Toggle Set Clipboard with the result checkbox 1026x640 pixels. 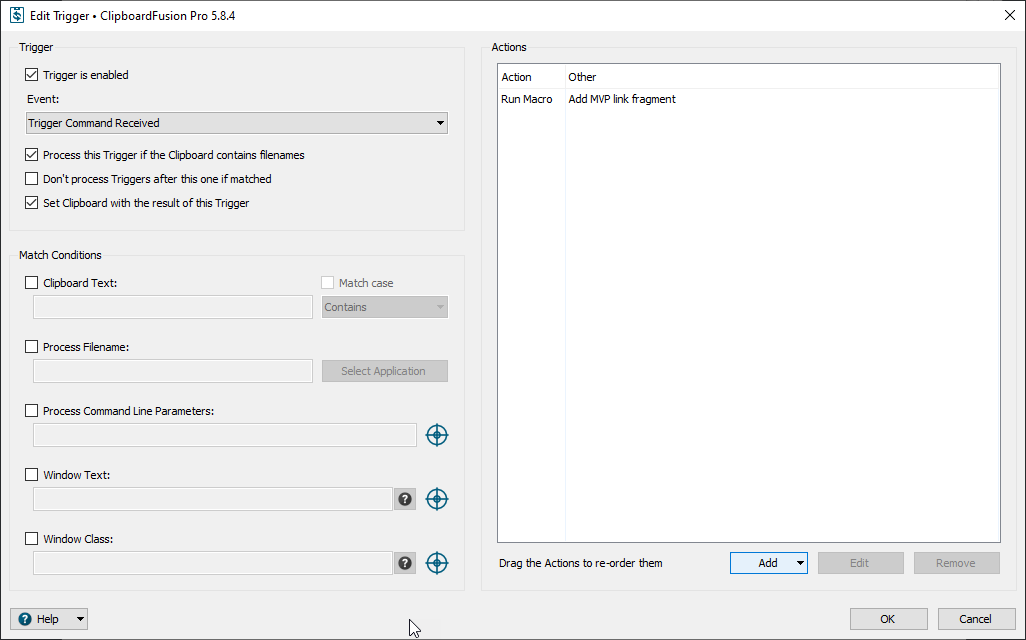(x=31, y=203)
